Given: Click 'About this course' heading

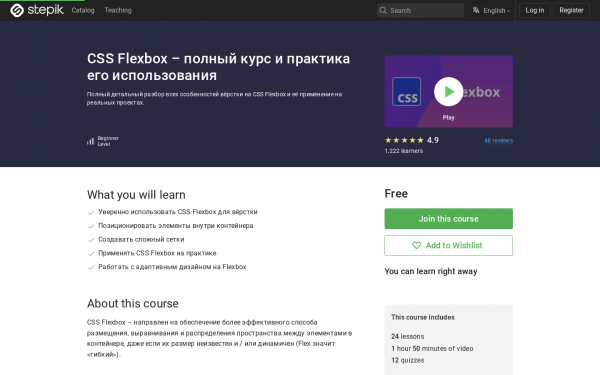Looking at the screenshot, I should [x=133, y=303].
